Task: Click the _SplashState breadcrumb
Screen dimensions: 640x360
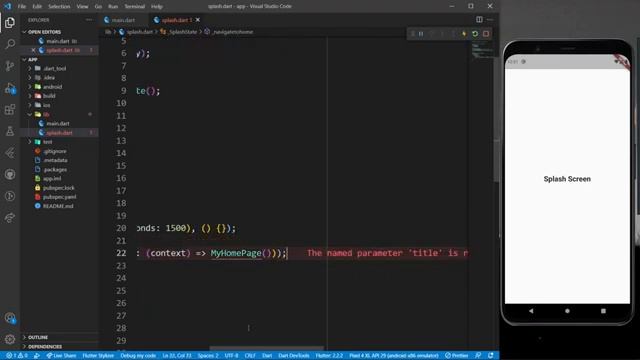Action: (183, 32)
